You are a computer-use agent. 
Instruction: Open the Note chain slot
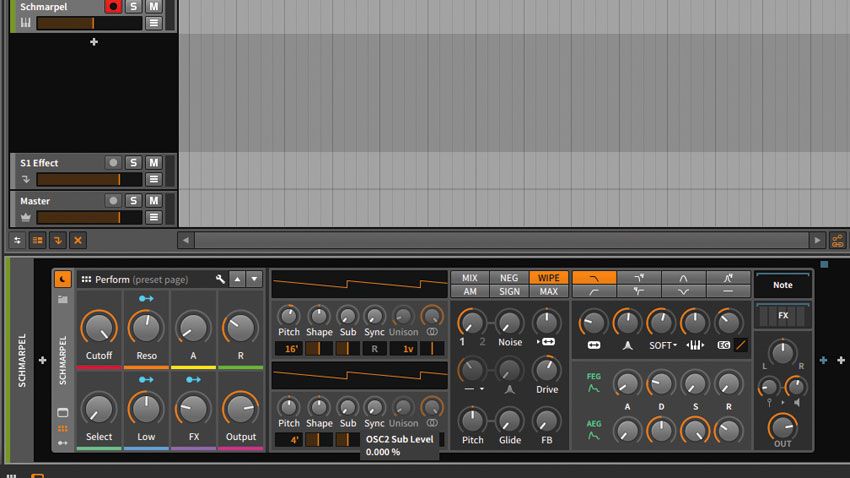click(783, 285)
